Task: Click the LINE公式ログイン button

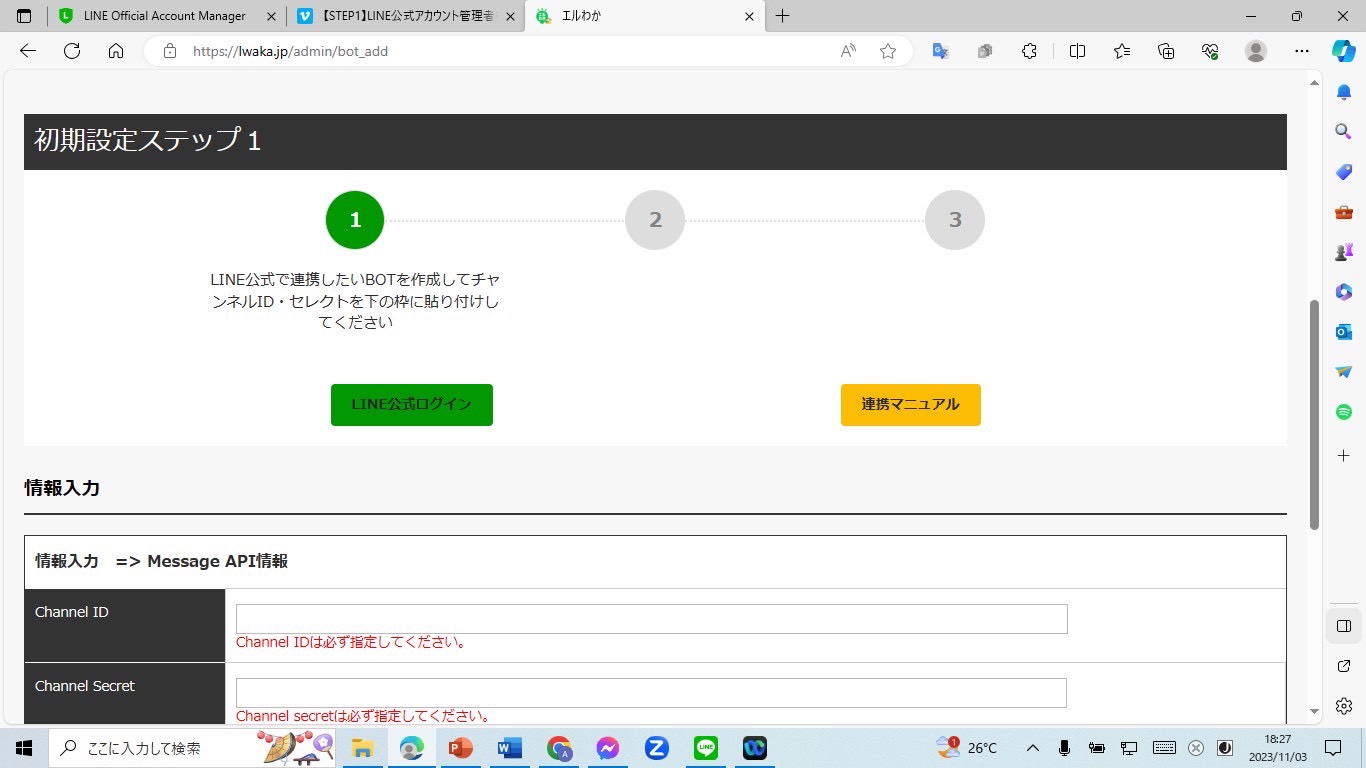Action: [x=412, y=405]
